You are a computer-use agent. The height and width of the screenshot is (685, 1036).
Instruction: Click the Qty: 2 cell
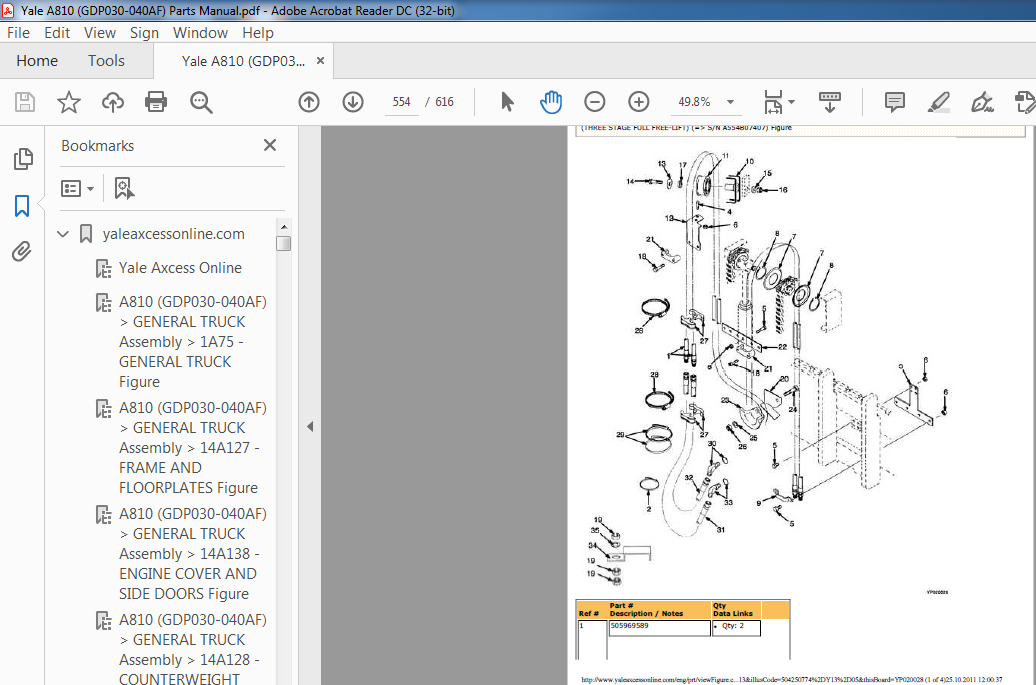pyautogui.click(x=736, y=628)
